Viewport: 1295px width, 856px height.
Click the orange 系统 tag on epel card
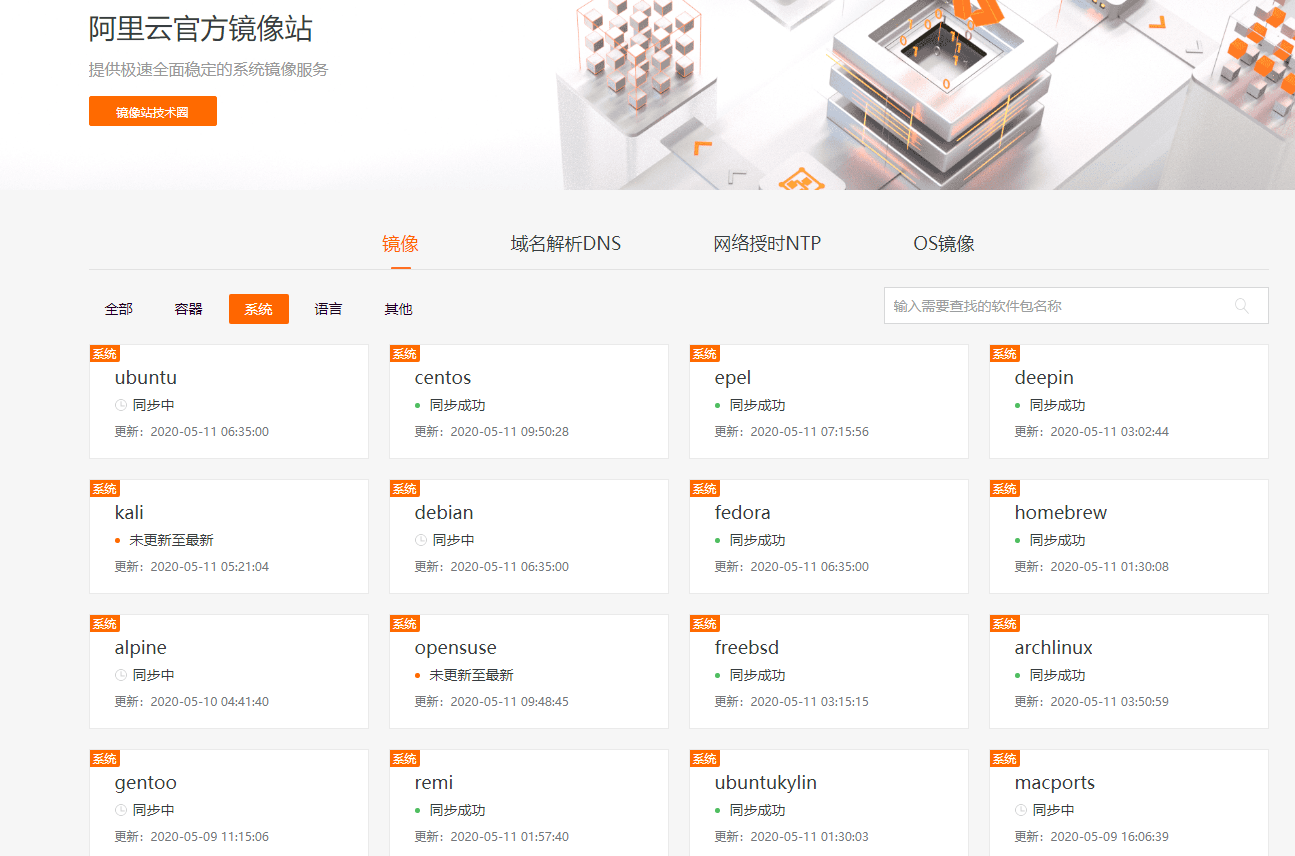[x=705, y=354]
